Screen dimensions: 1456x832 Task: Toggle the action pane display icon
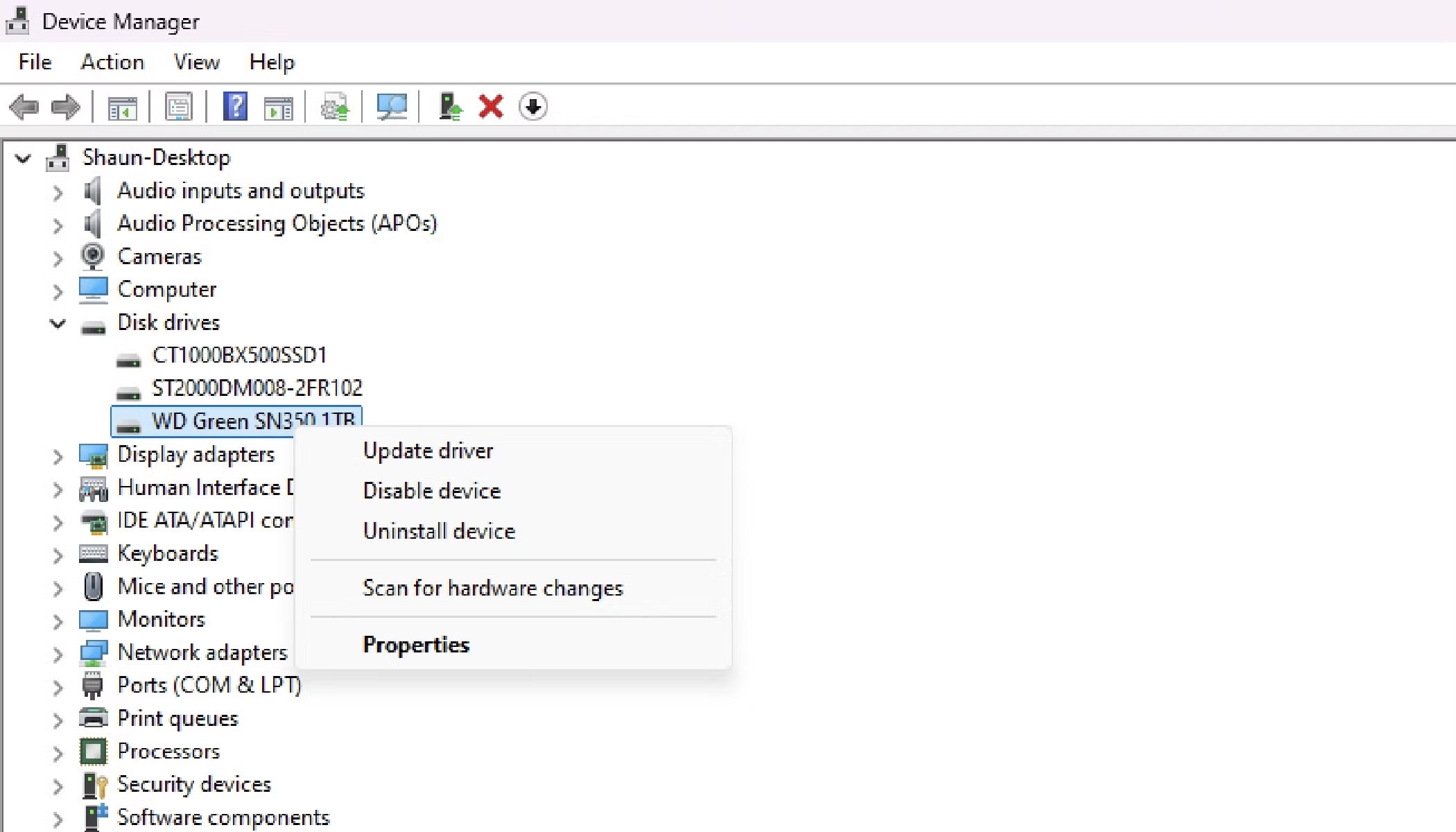[x=277, y=106]
